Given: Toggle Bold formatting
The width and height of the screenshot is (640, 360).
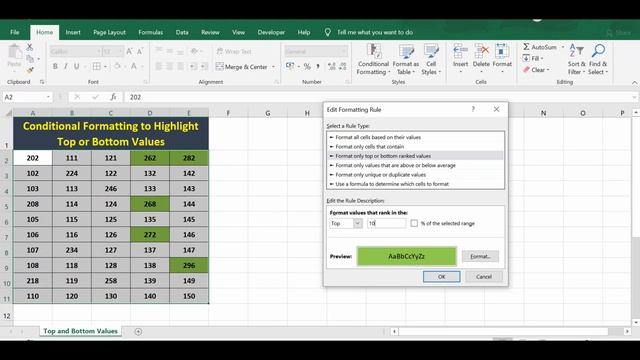Looking at the screenshot, I should pos(55,66).
